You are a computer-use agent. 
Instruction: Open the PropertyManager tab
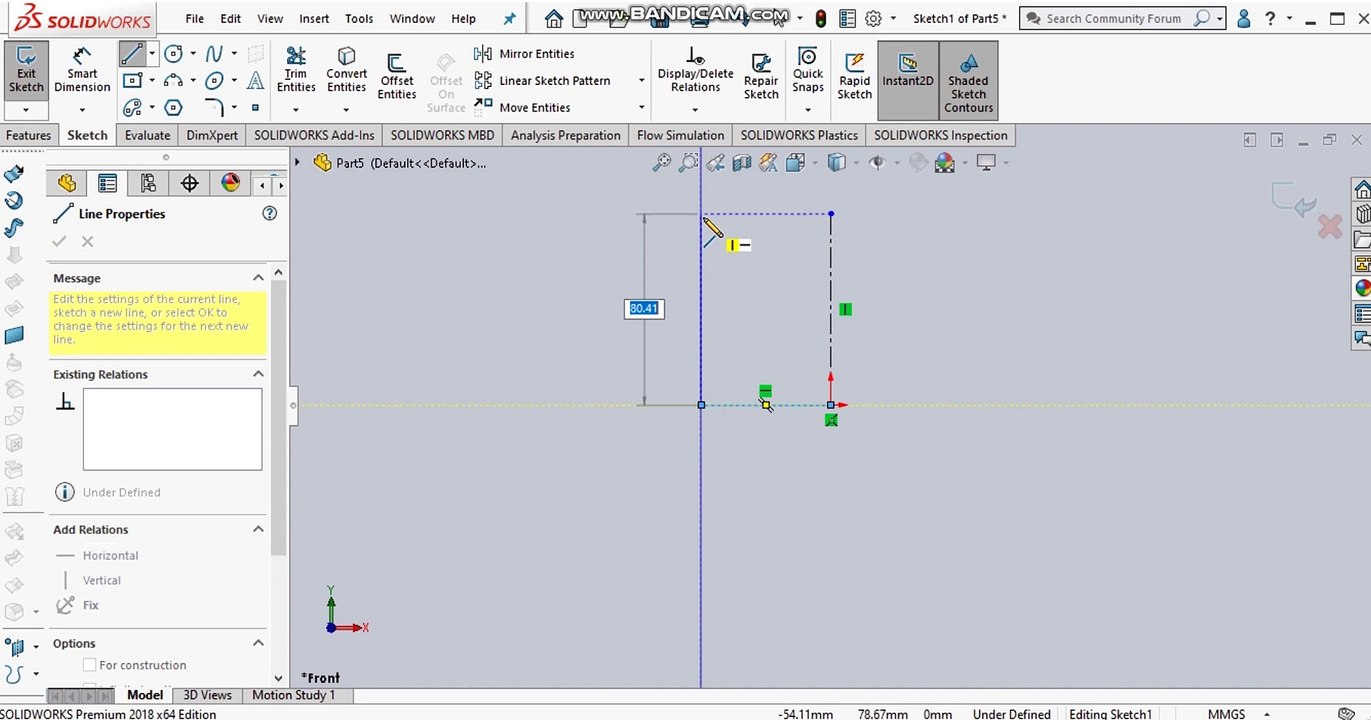(107, 183)
